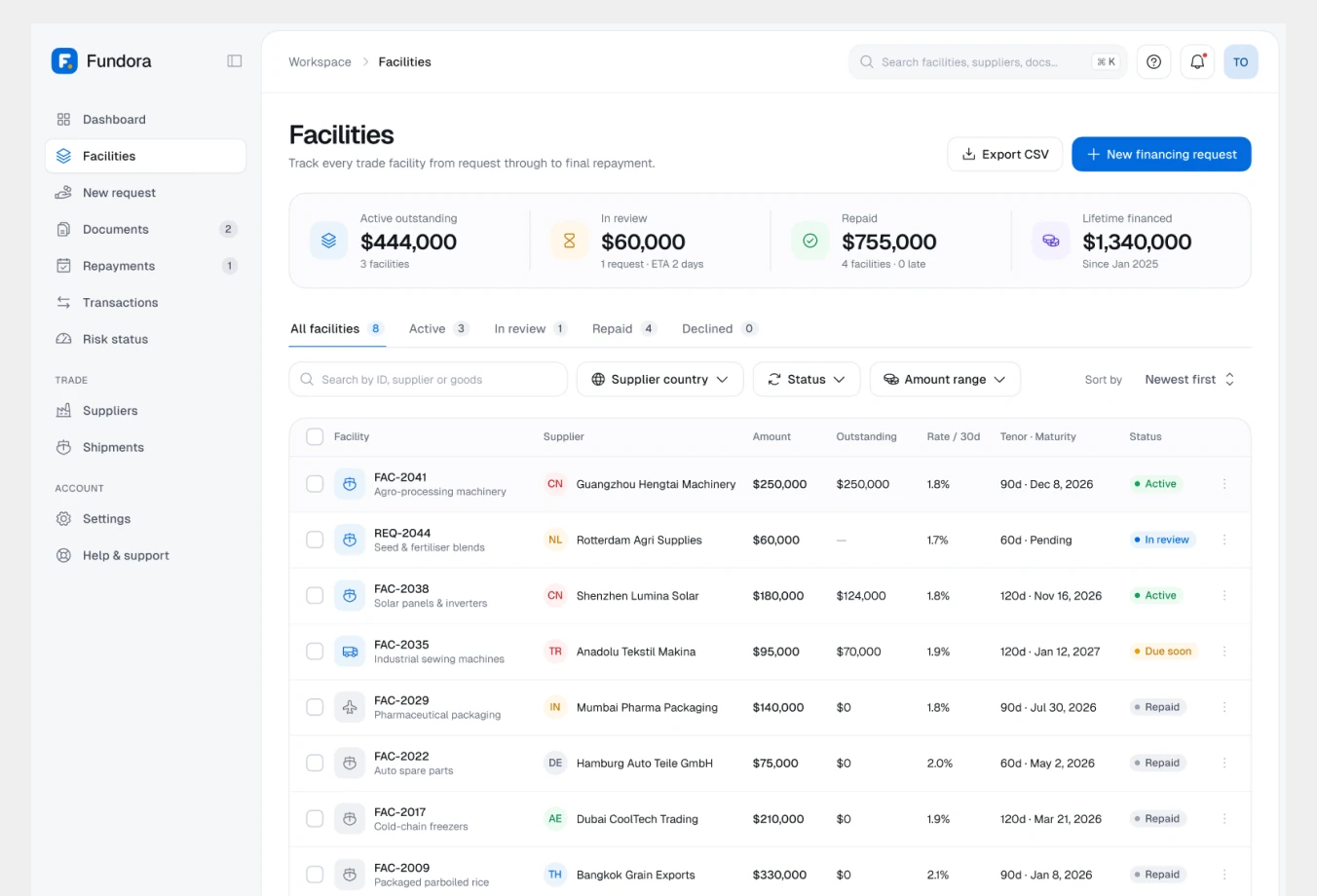Change the Newest first sort order
The image size is (1317, 896).
(x=1190, y=379)
